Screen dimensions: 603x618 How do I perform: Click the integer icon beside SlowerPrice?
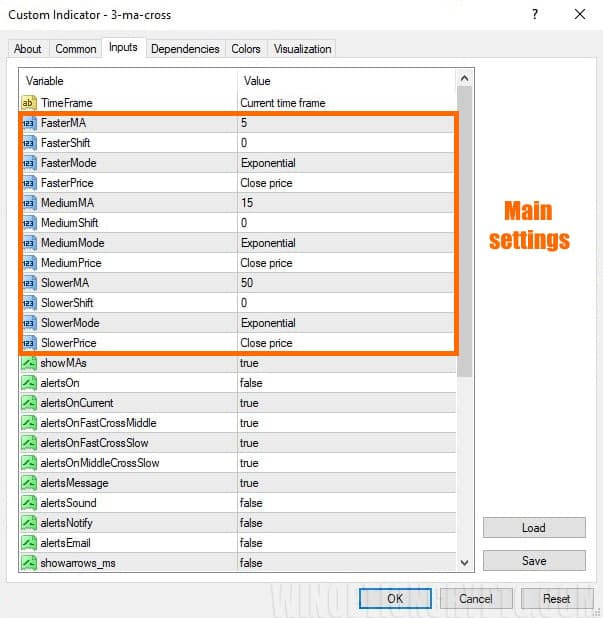pyautogui.click(x=30, y=343)
